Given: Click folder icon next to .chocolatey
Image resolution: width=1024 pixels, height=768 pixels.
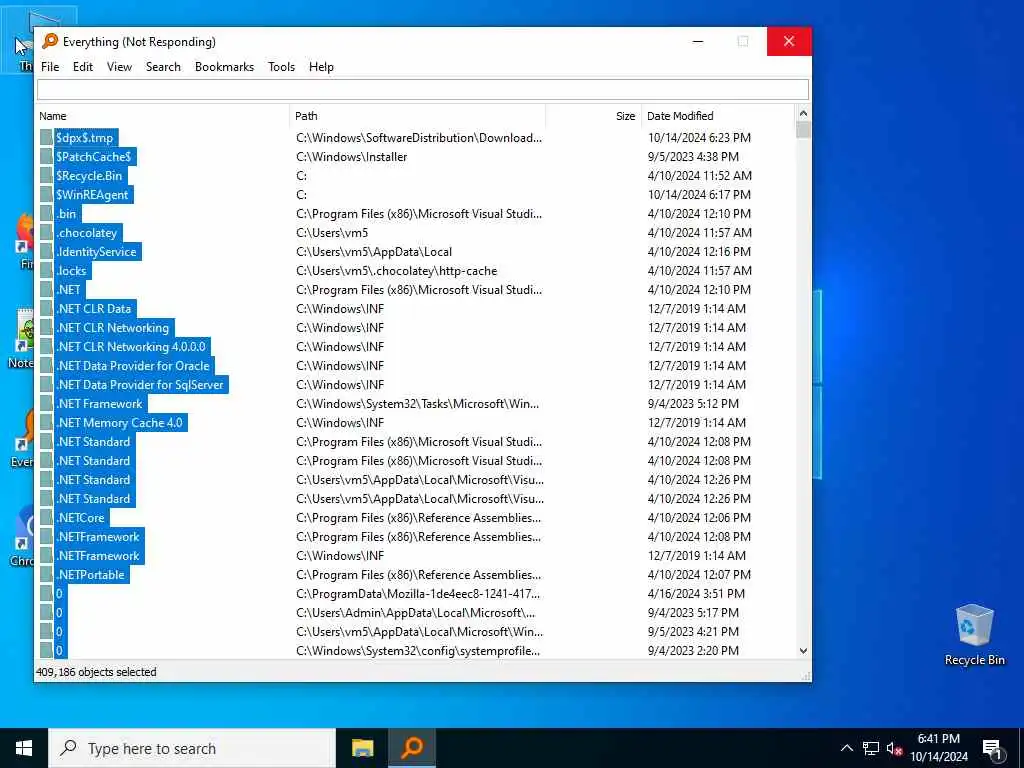Looking at the screenshot, I should [46, 232].
